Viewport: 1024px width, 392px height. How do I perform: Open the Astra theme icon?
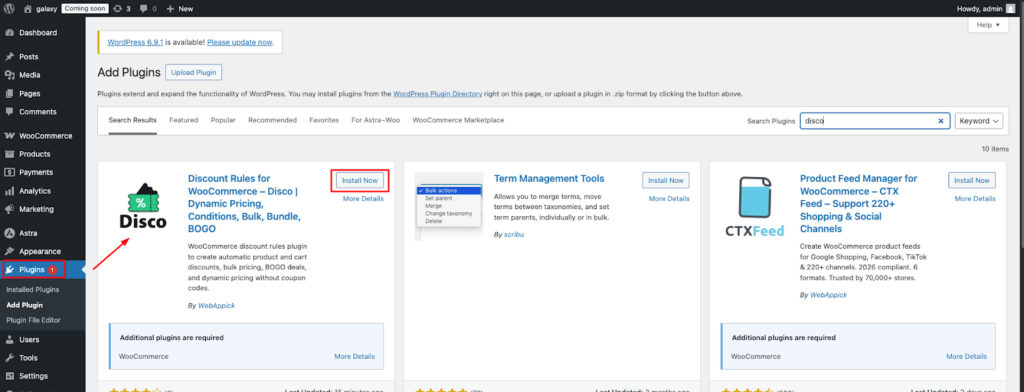(x=10, y=233)
